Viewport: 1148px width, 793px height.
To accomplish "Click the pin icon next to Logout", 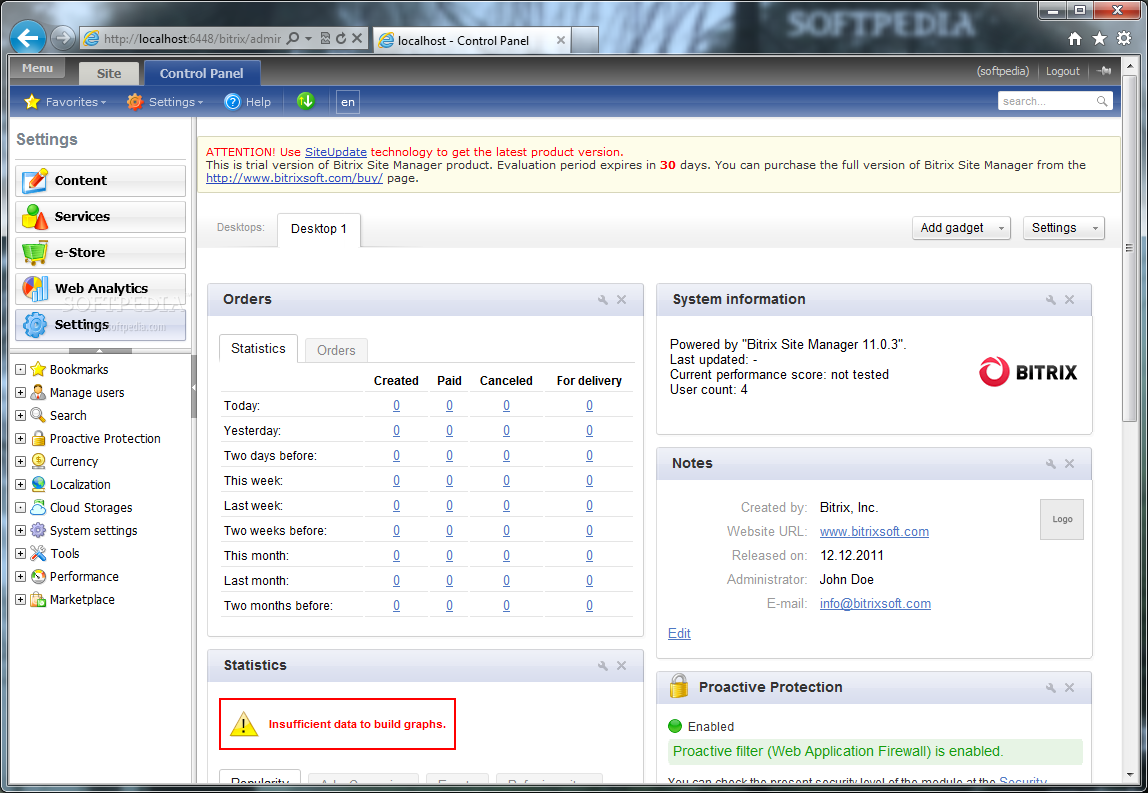I will [x=1105, y=71].
